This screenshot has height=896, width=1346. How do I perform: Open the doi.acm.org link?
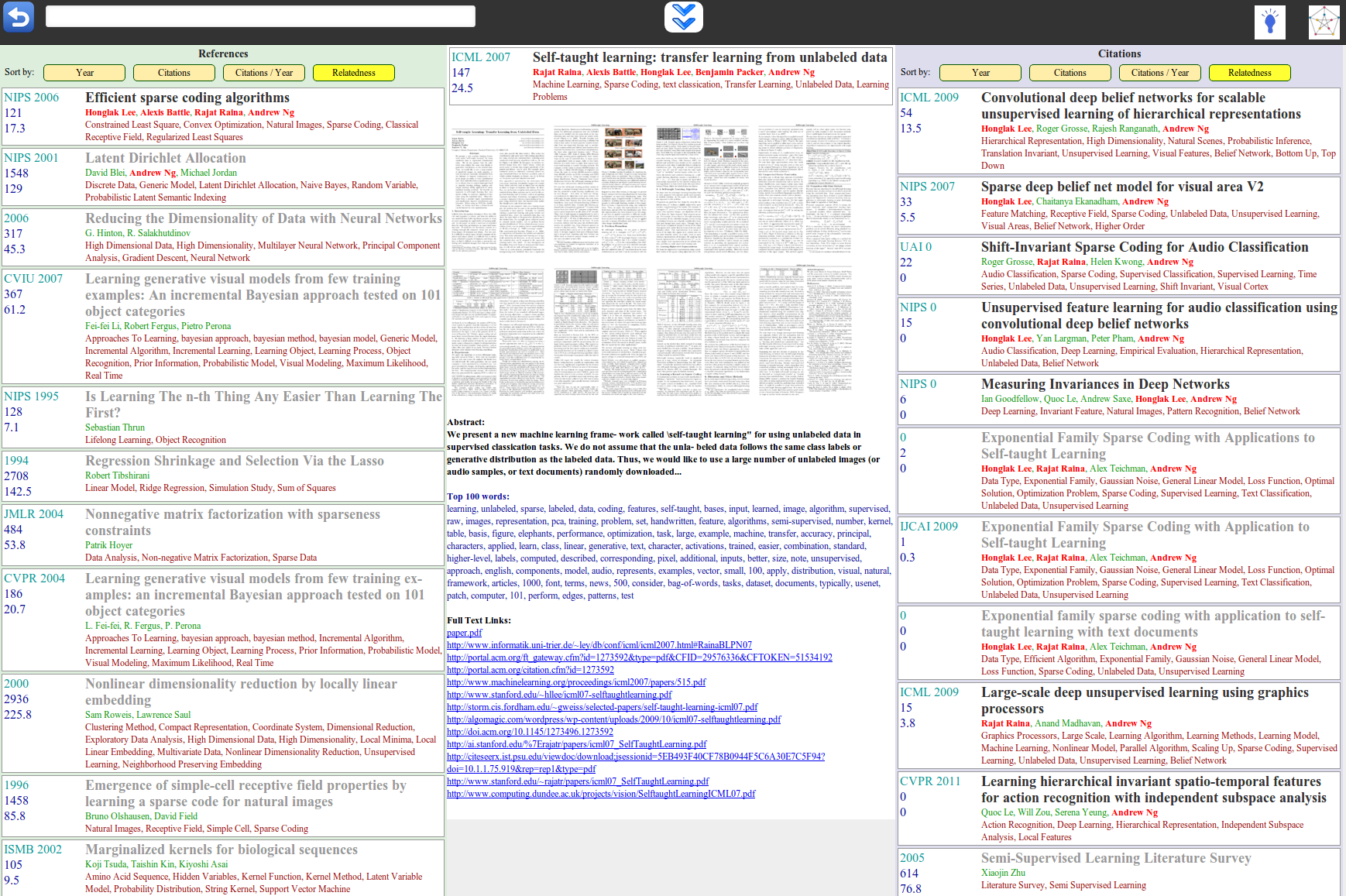(530, 732)
